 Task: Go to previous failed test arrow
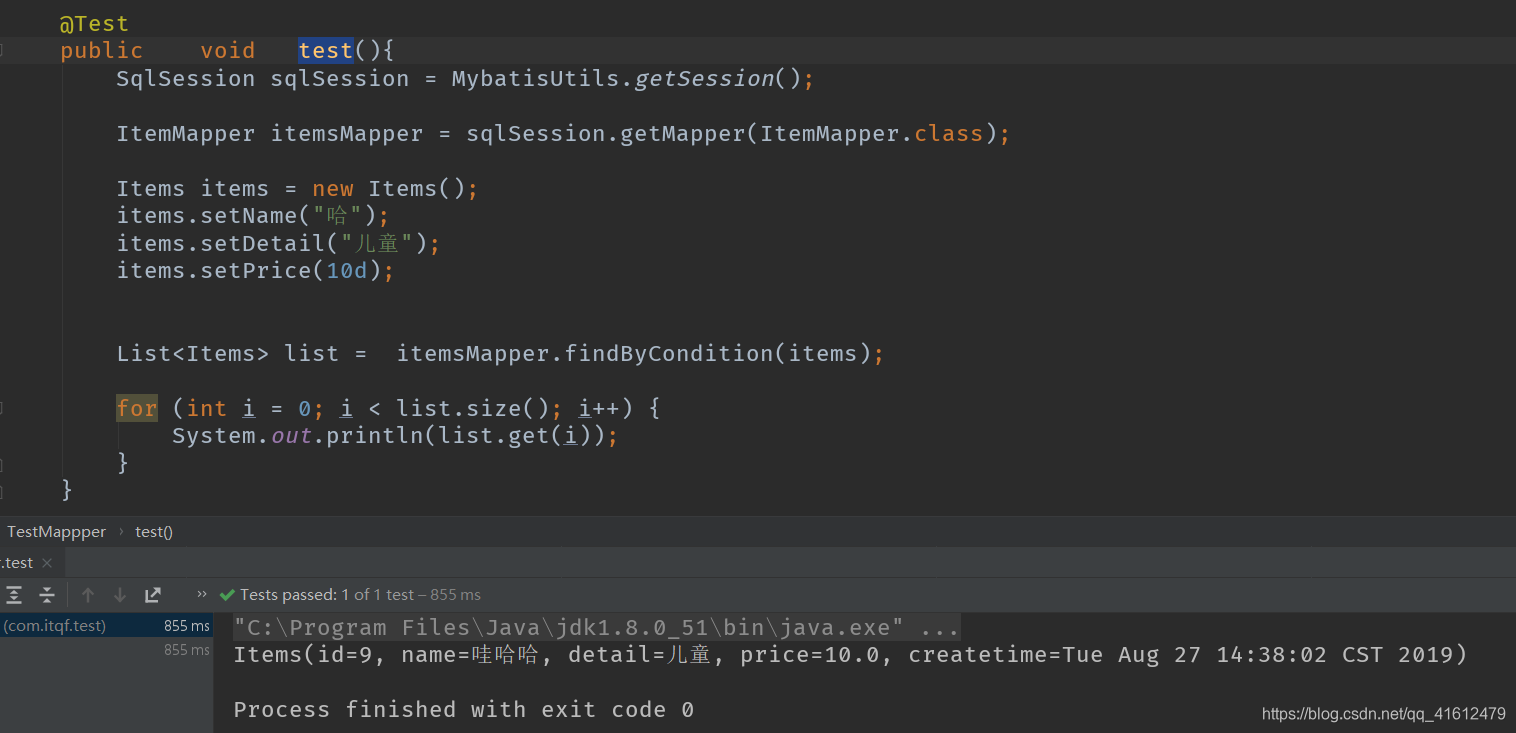coord(88,595)
